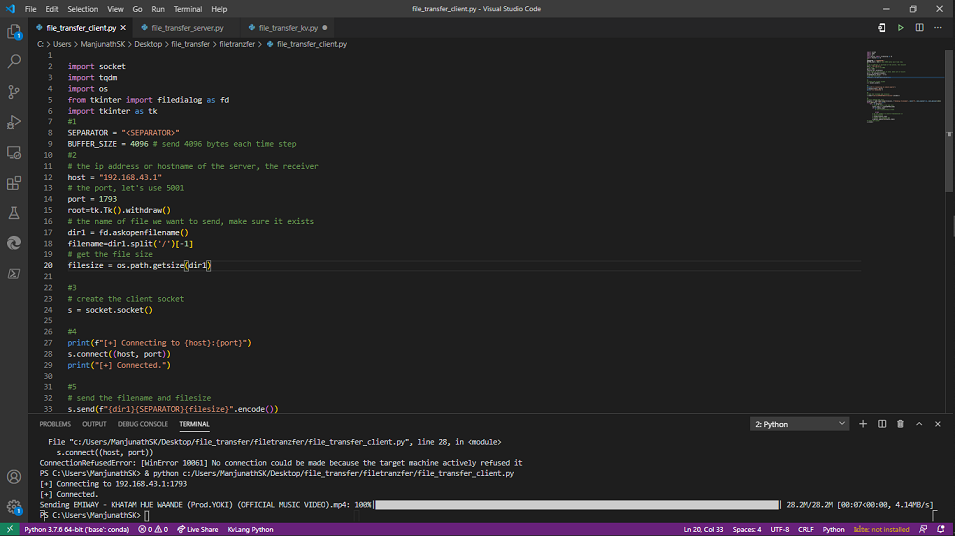Run Python file with play button
The image size is (955, 536).
(900, 27)
